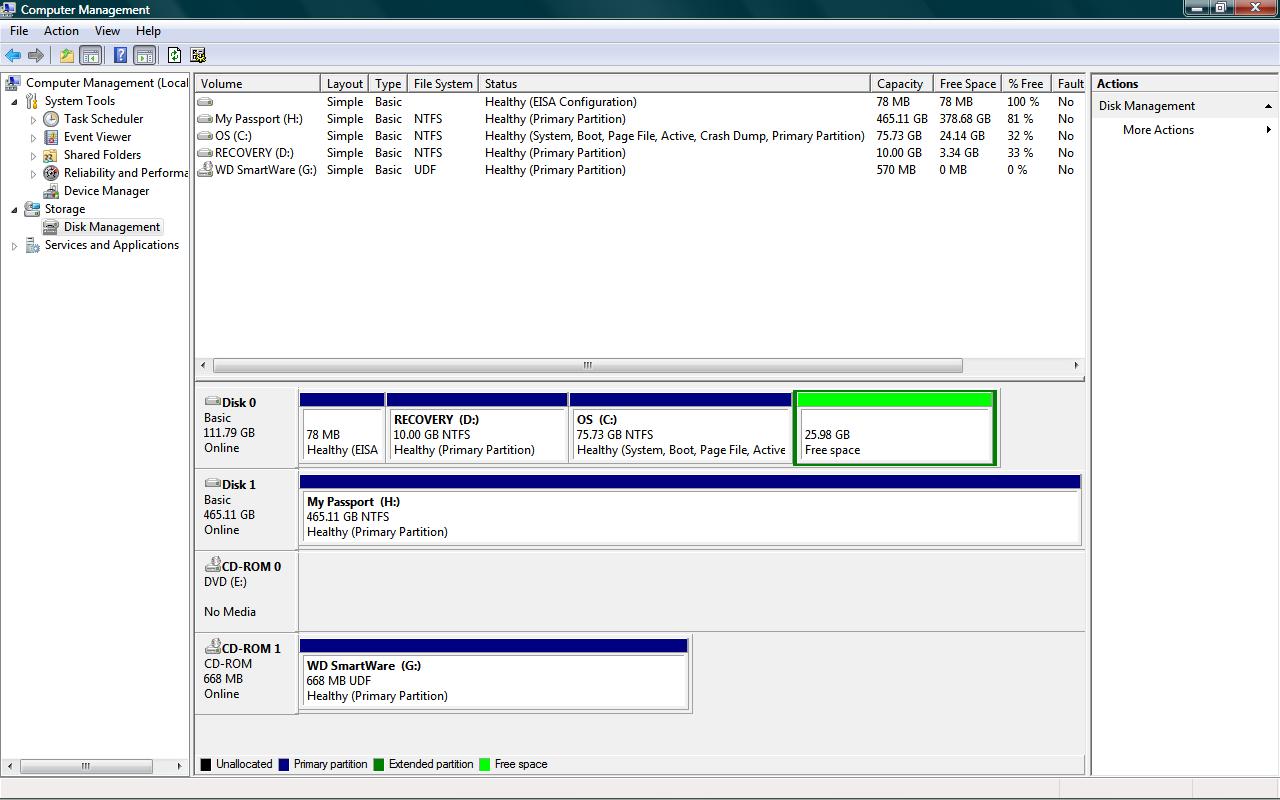Toggle Show/Hide Action Pane toolbar icon

[144, 56]
